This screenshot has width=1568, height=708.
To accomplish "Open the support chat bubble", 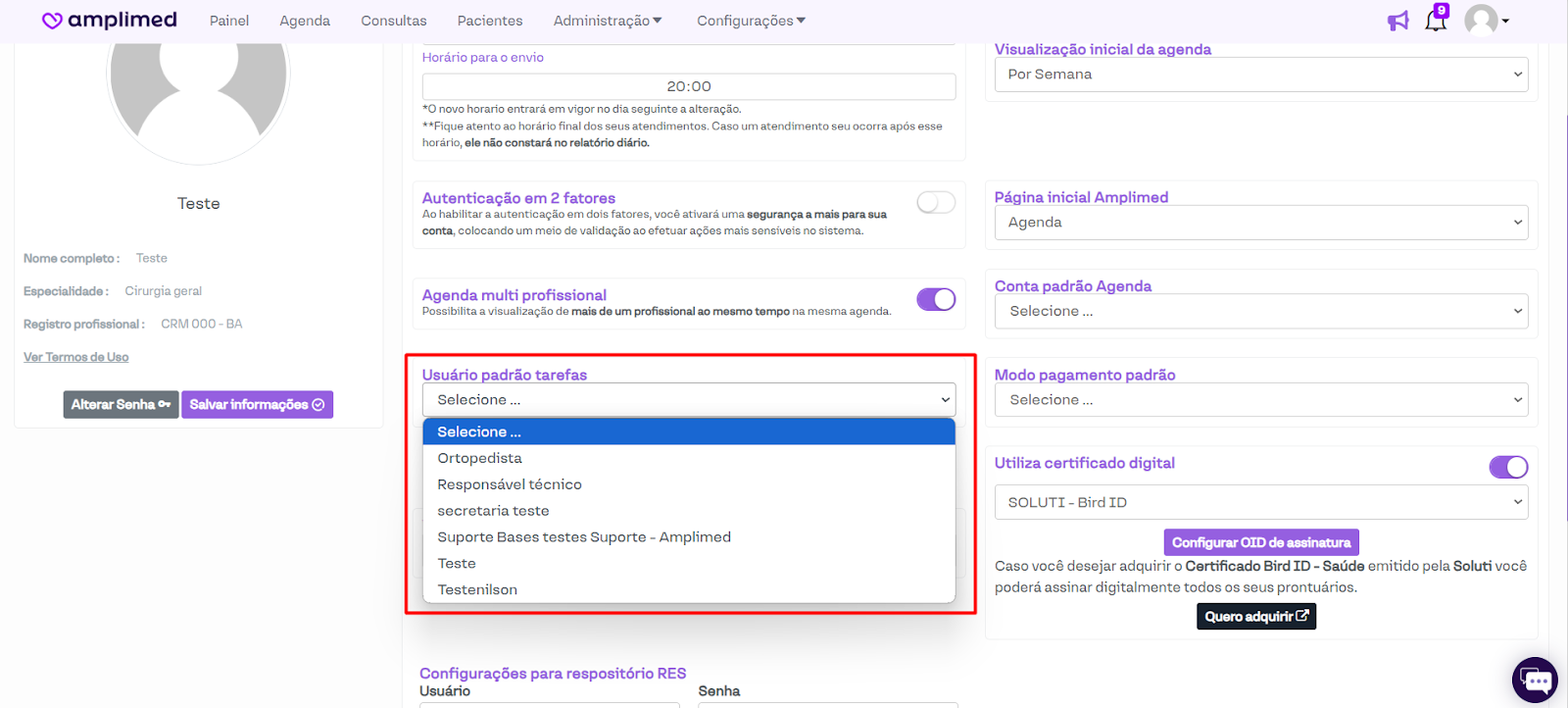I will pos(1535,681).
